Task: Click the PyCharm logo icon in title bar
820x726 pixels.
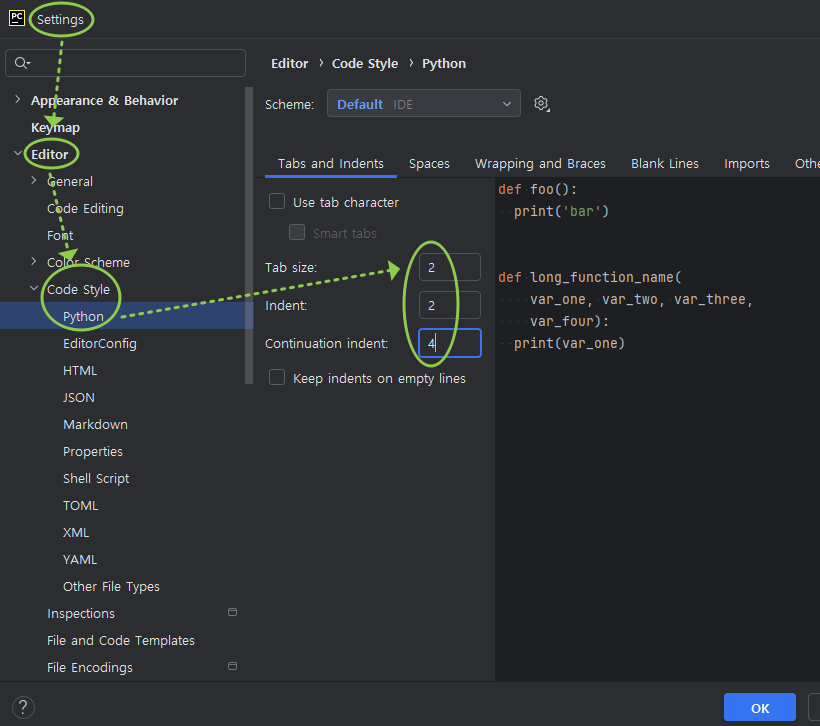Action: [x=17, y=18]
